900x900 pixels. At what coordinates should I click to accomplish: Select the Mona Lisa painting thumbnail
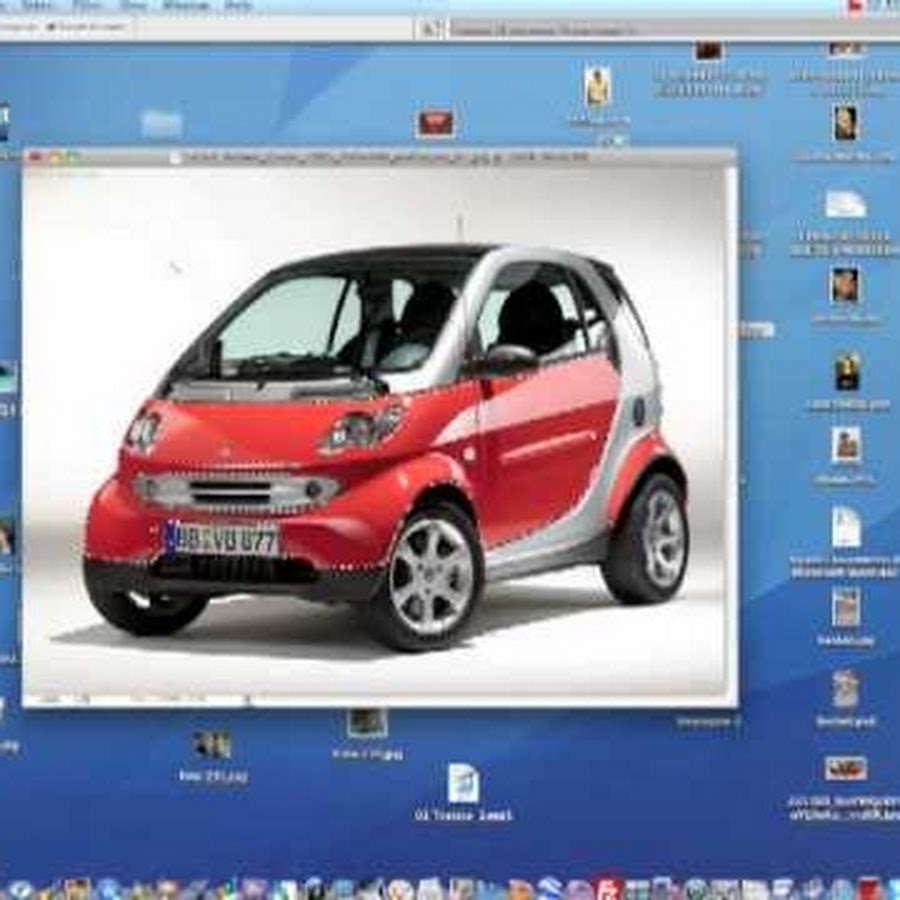click(x=847, y=371)
